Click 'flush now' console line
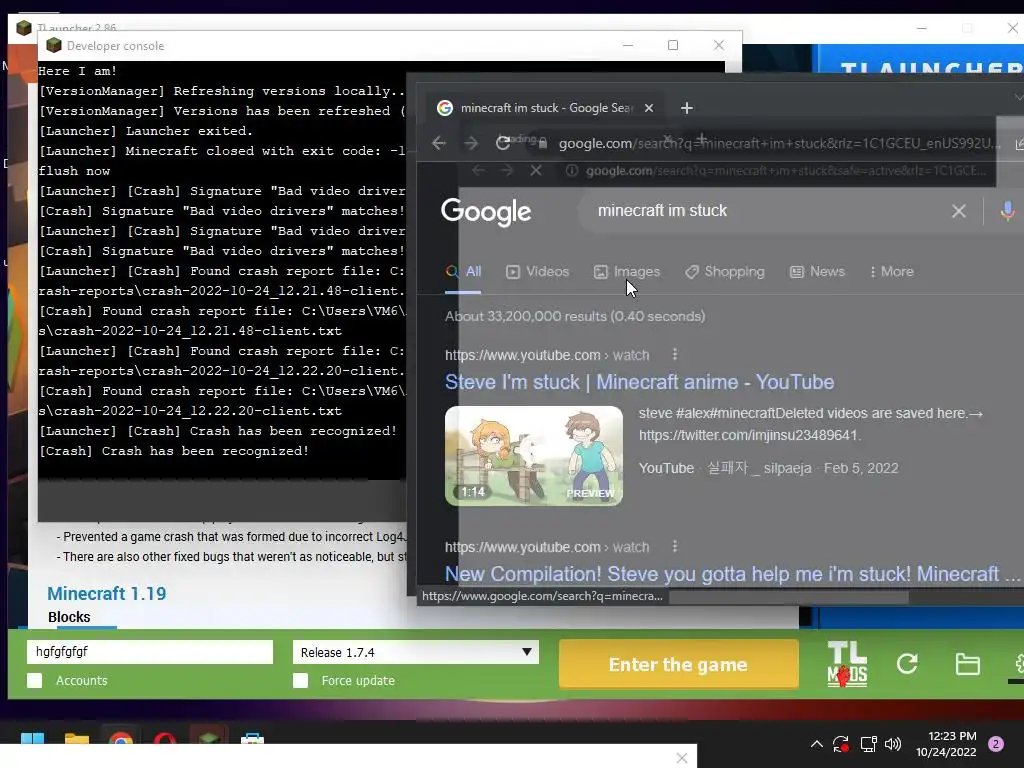The width and height of the screenshot is (1024, 768). point(74,170)
